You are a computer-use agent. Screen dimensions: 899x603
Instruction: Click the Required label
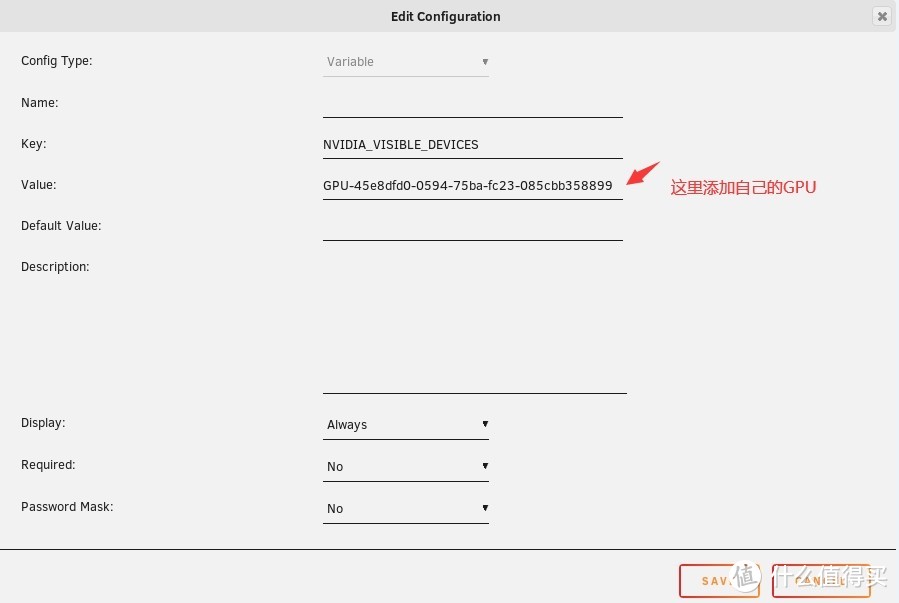tap(48, 465)
